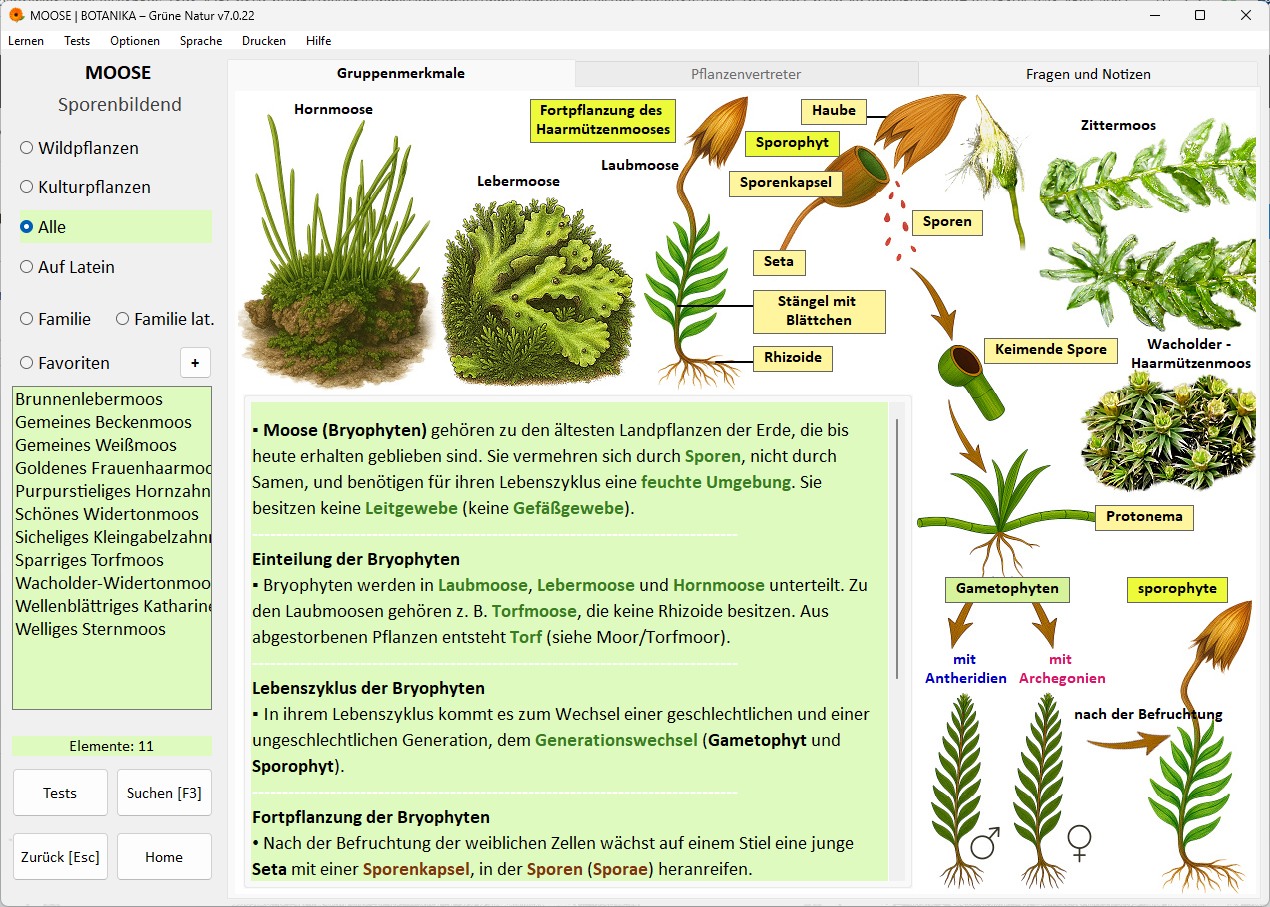Click the female symbol icon
Image resolution: width=1270 pixels, height=907 pixels.
[x=1079, y=844]
